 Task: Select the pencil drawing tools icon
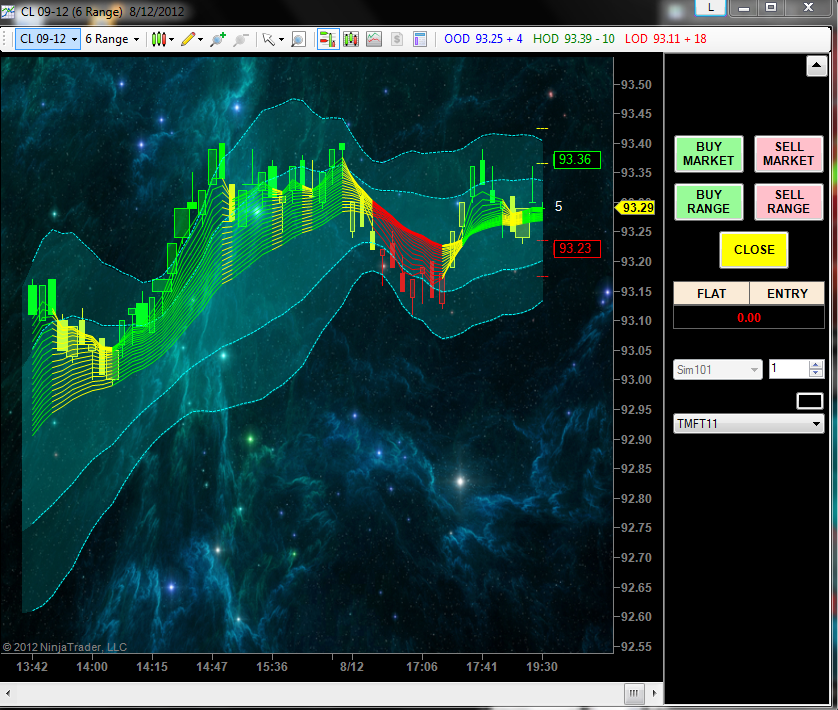pos(188,39)
